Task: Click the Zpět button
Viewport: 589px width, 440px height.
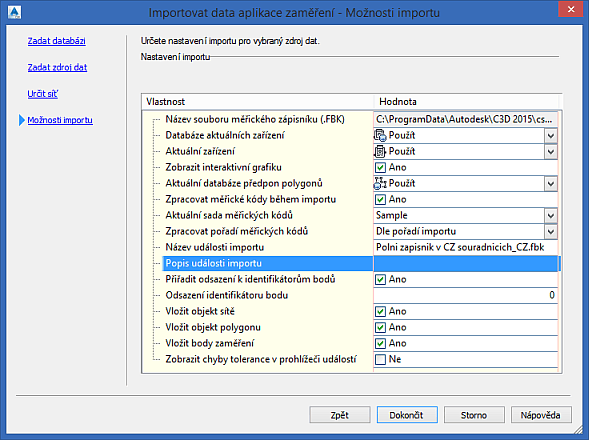Action: point(340,415)
